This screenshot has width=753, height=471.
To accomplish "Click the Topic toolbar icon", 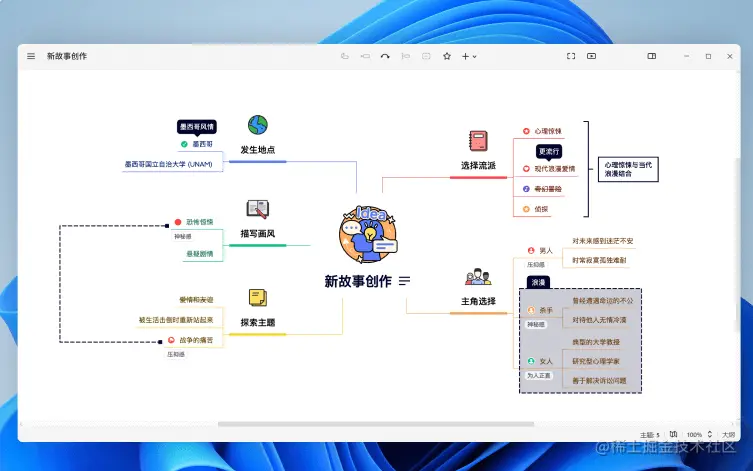I will click(x=345, y=56).
